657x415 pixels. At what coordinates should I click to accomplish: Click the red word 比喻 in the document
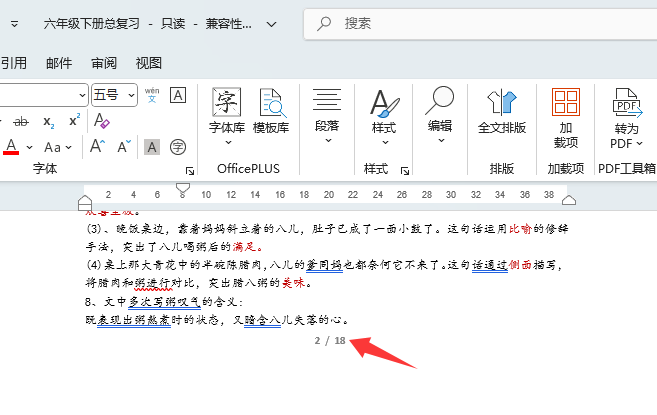tap(520, 229)
